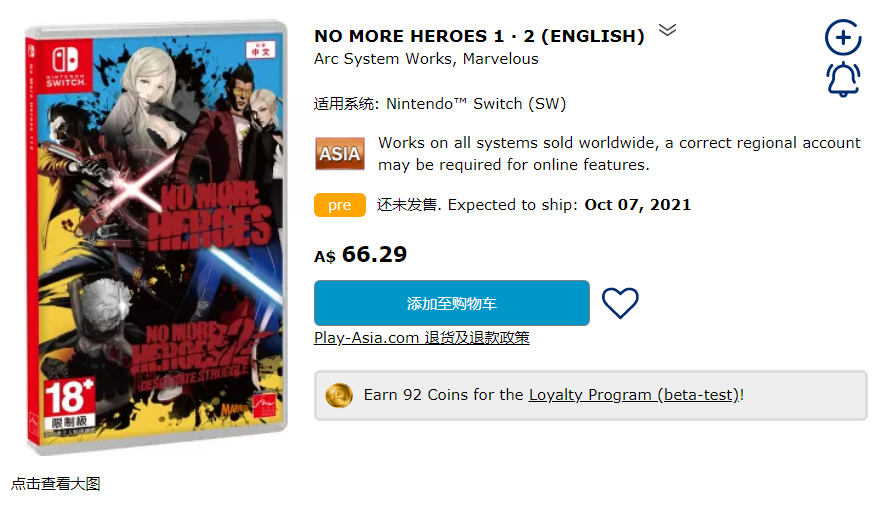Image resolution: width=875 pixels, height=505 pixels.
Task: Click the ASIA region badge icon
Action: [339, 154]
